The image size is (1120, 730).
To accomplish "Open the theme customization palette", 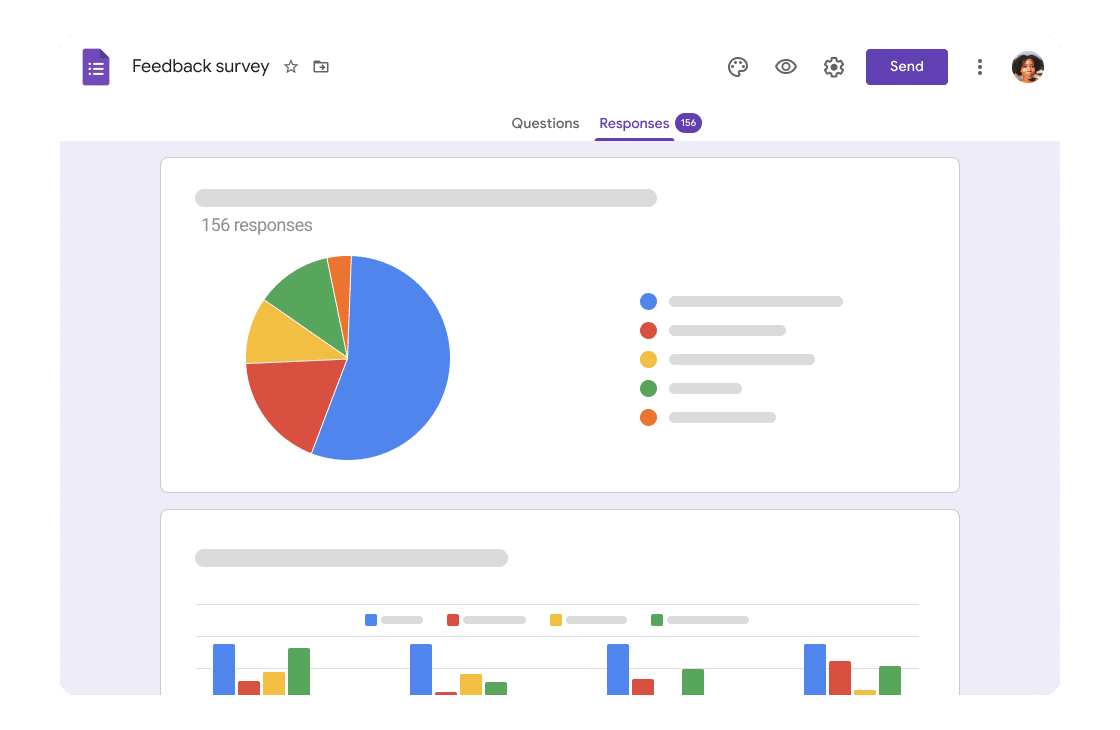I will pos(738,67).
